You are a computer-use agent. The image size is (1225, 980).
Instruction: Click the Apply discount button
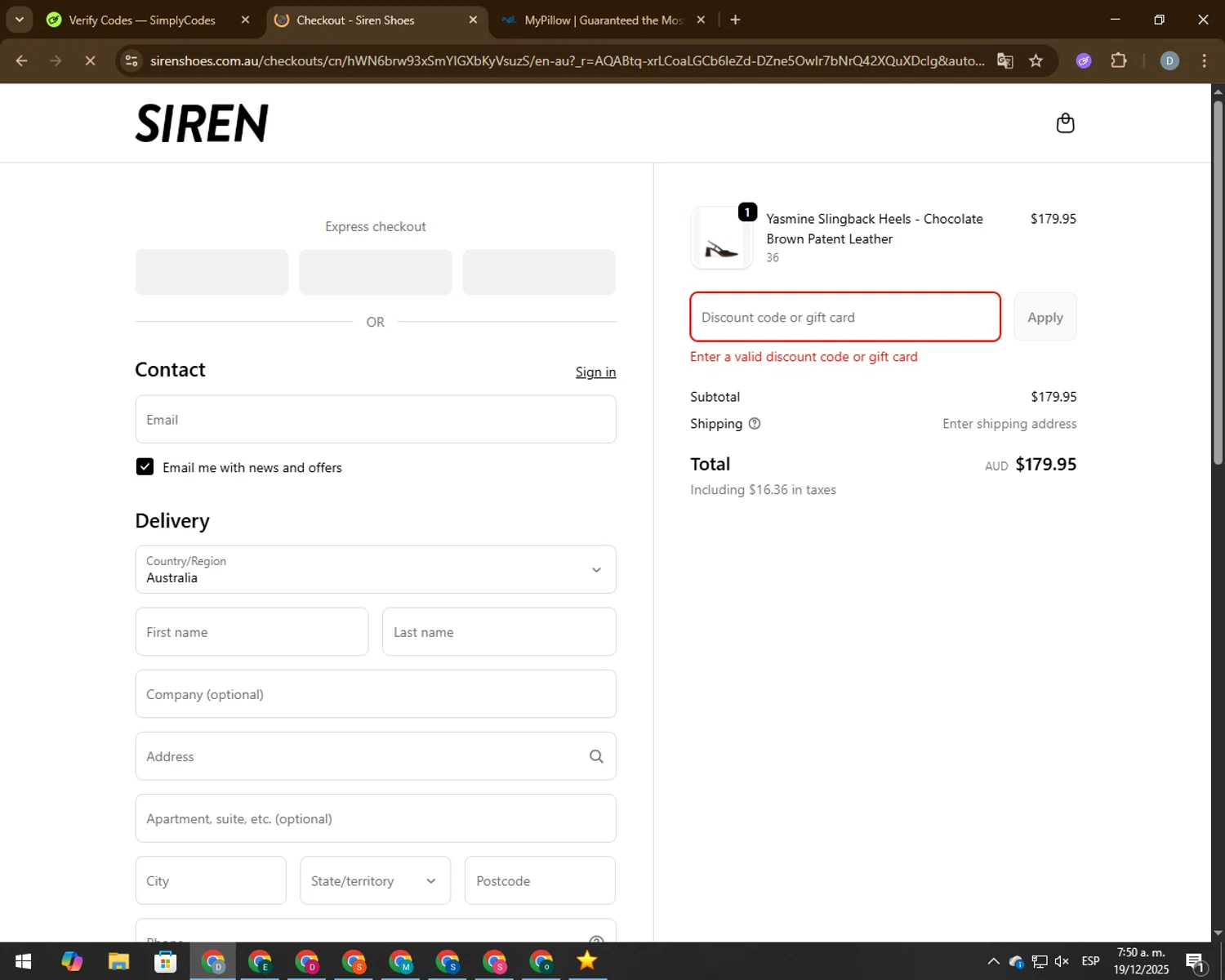pyautogui.click(x=1045, y=317)
